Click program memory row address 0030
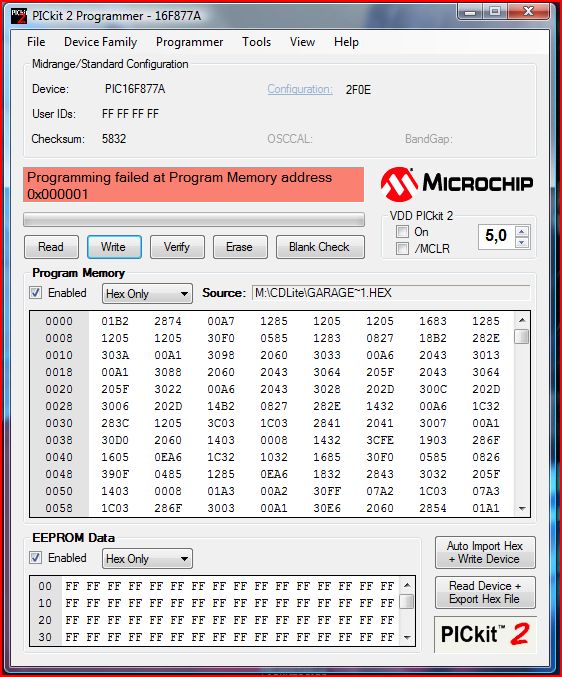 pos(59,424)
